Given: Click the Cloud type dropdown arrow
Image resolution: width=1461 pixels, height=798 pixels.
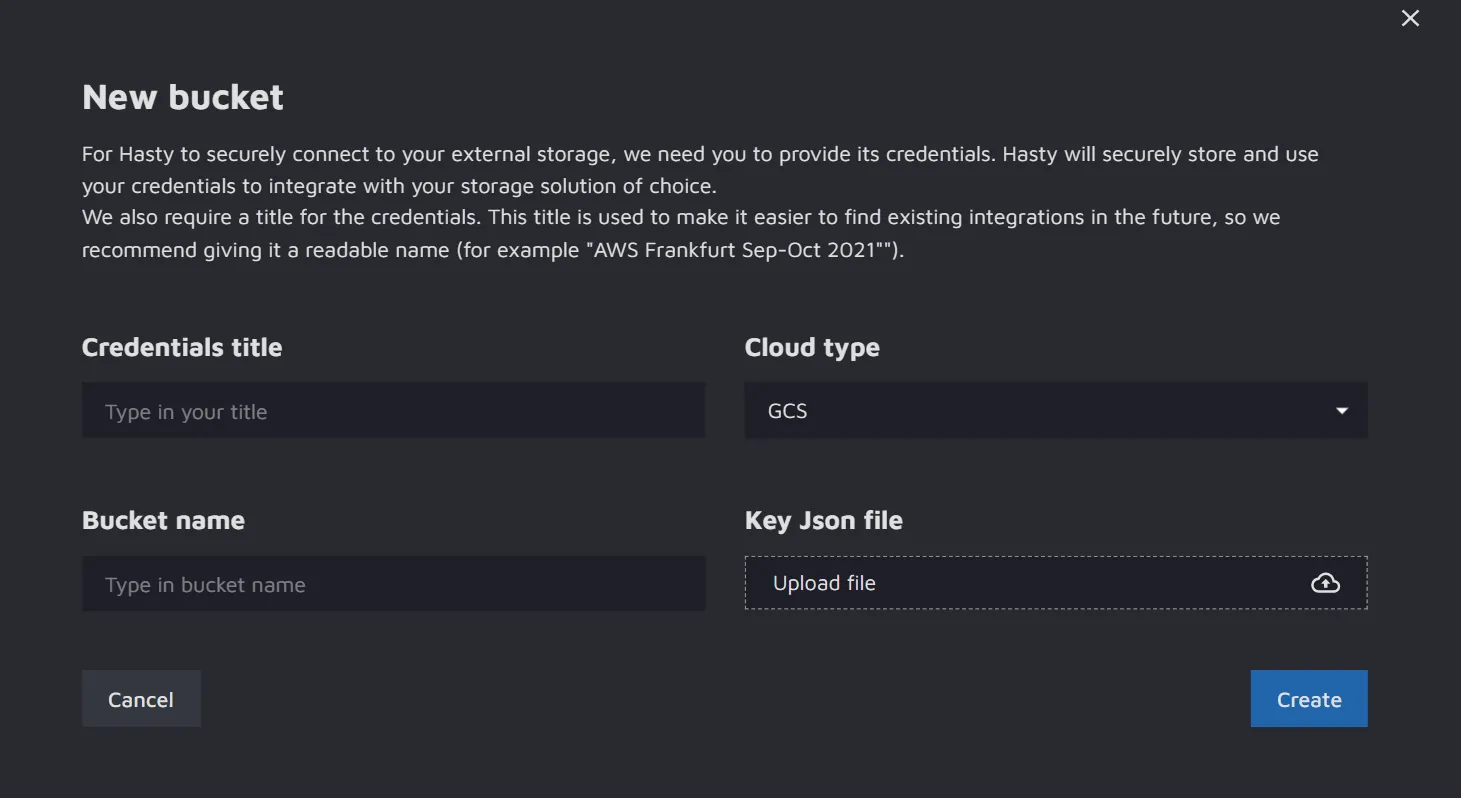Looking at the screenshot, I should click(x=1342, y=411).
